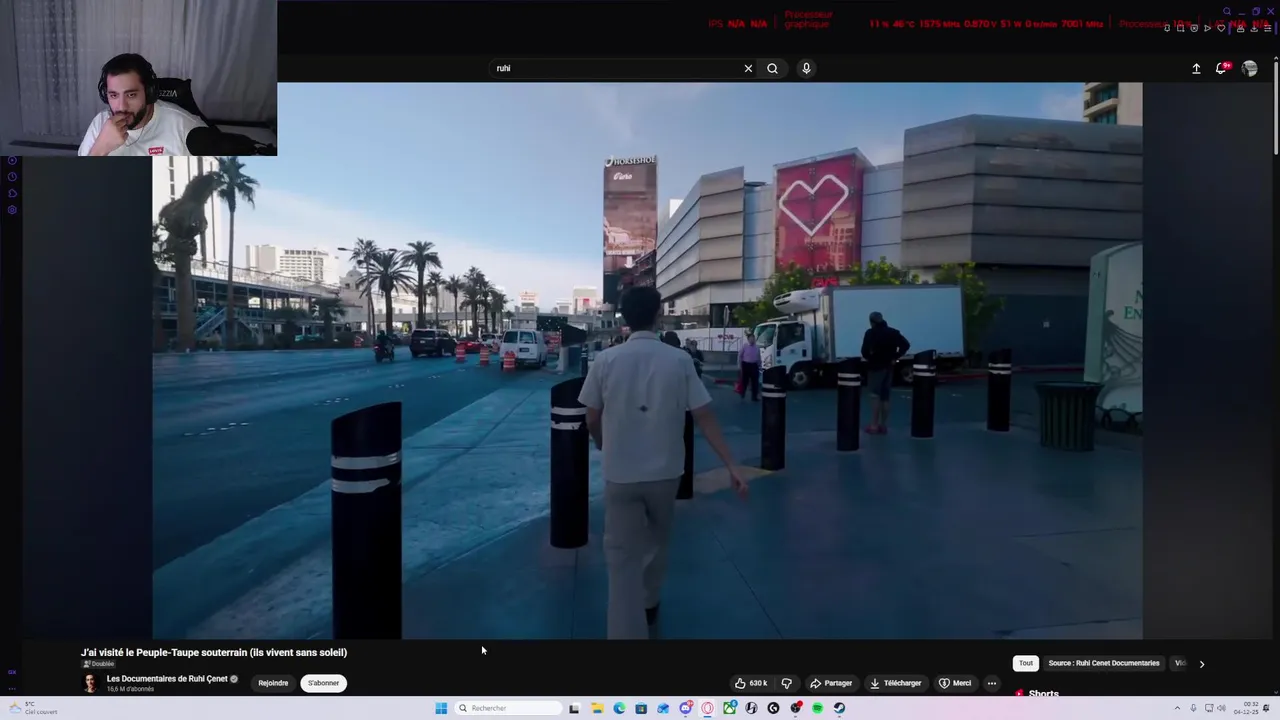Open Les Documentaires de Ruhi Çenet channel
Image resolution: width=1280 pixels, height=720 pixels.
(x=167, y=679)
